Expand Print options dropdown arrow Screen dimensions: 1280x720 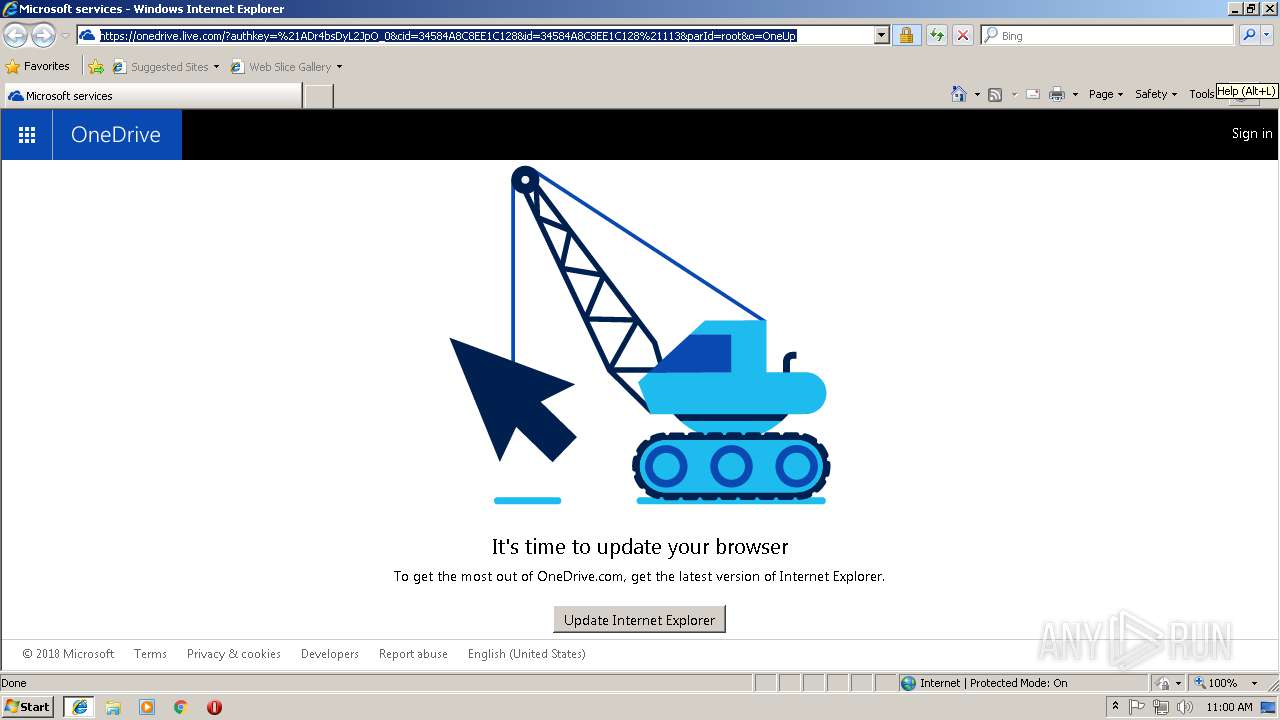[1075, 94]
